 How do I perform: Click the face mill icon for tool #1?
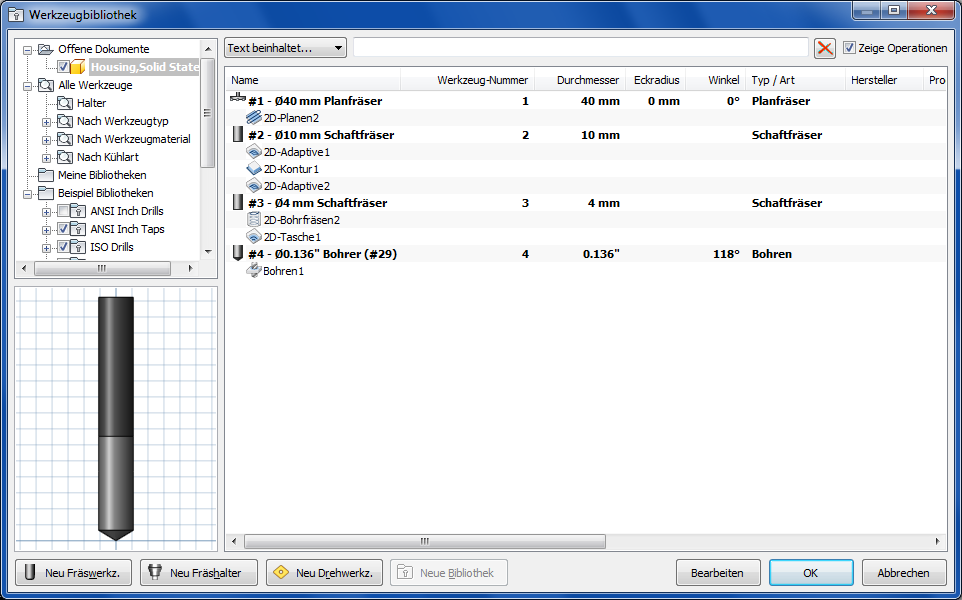tap(237, 99)
